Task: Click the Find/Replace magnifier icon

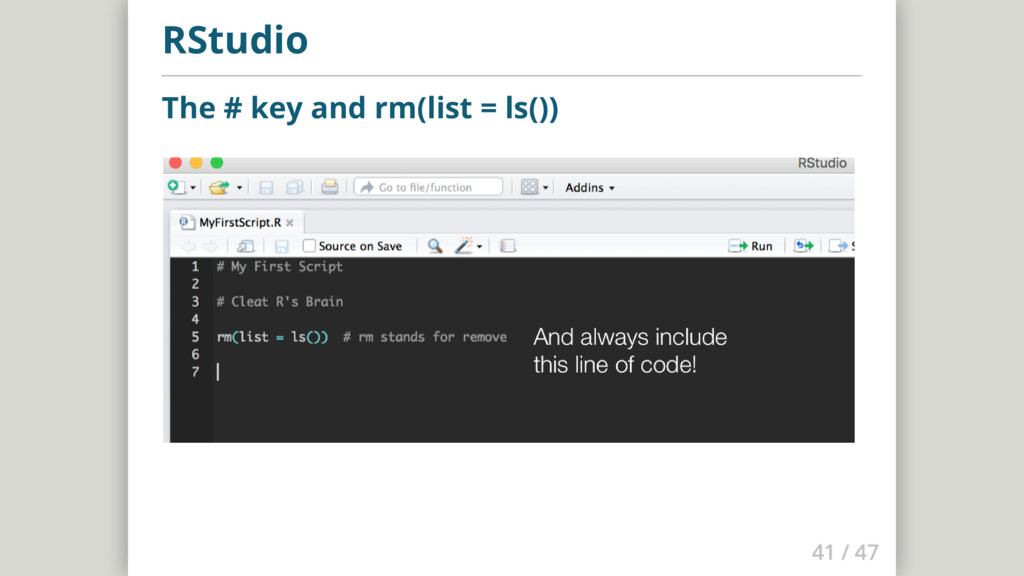Action: [x=434, y=246]
